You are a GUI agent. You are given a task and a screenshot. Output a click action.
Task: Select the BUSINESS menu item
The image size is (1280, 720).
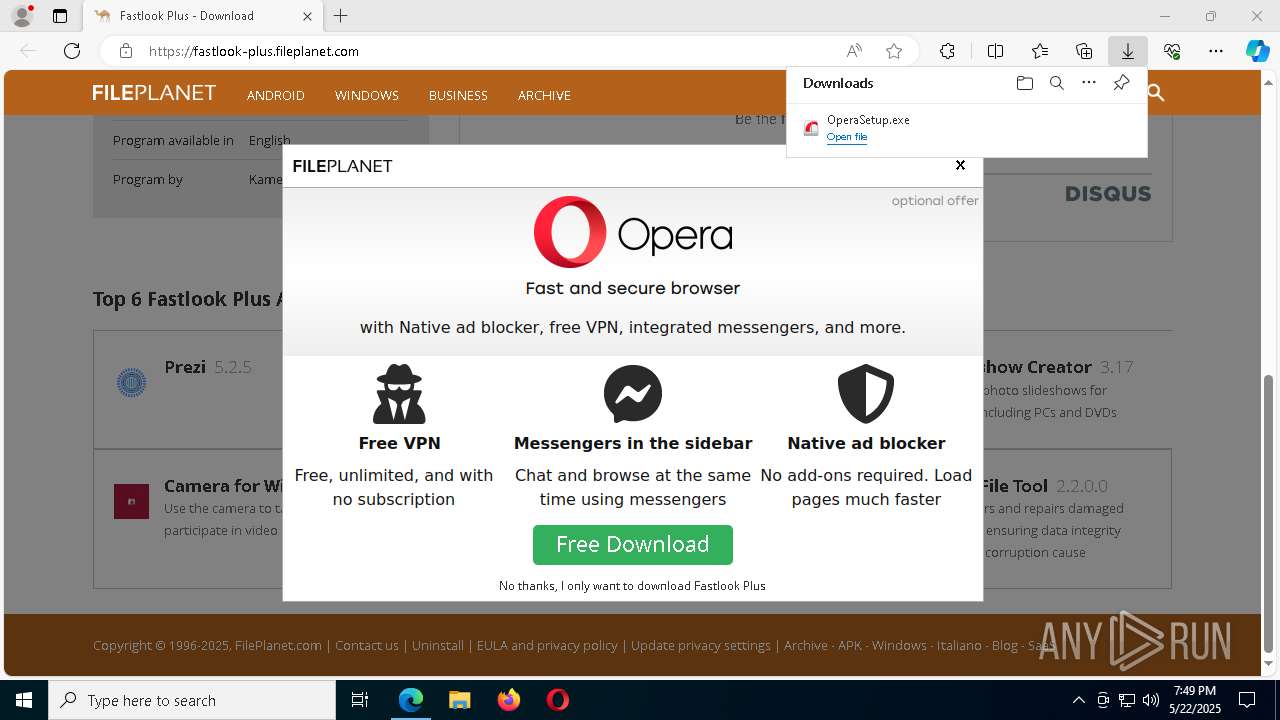pyautogui.click(x=458, y=95)
